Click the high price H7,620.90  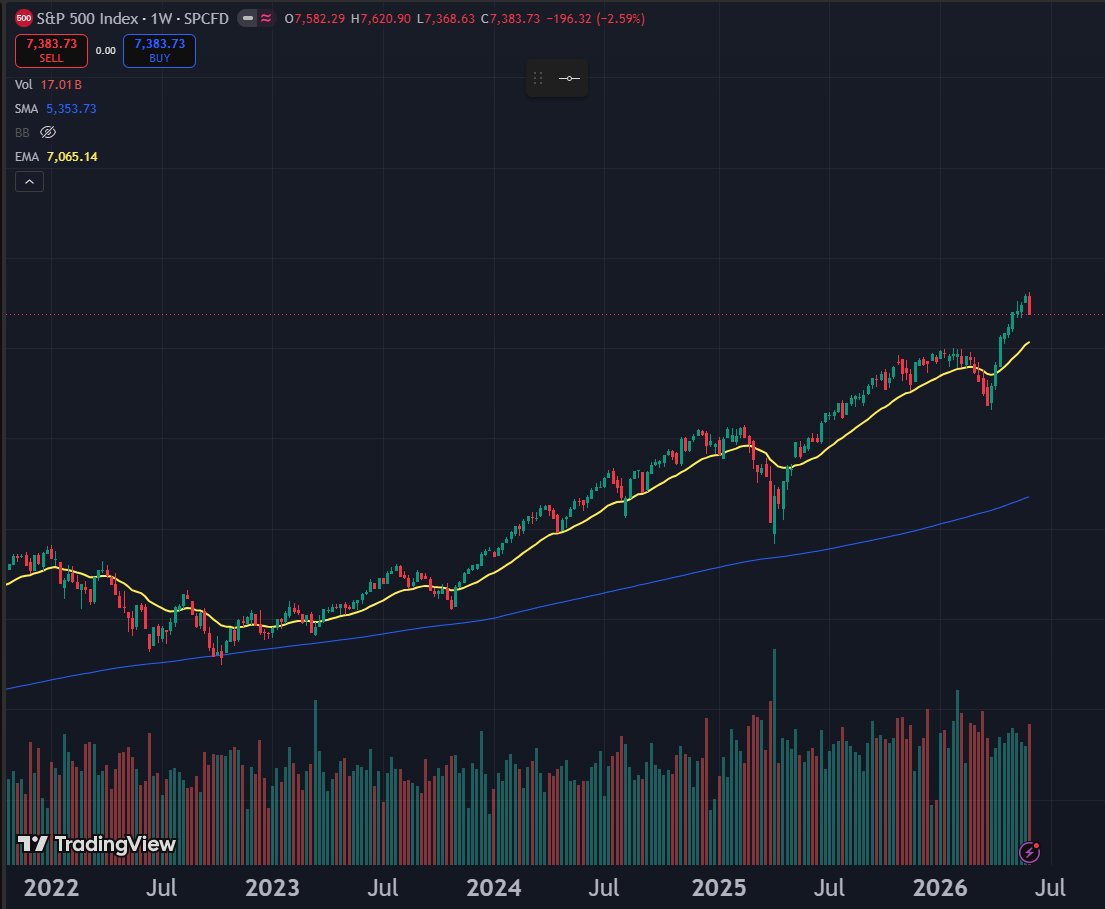point(381,18)
